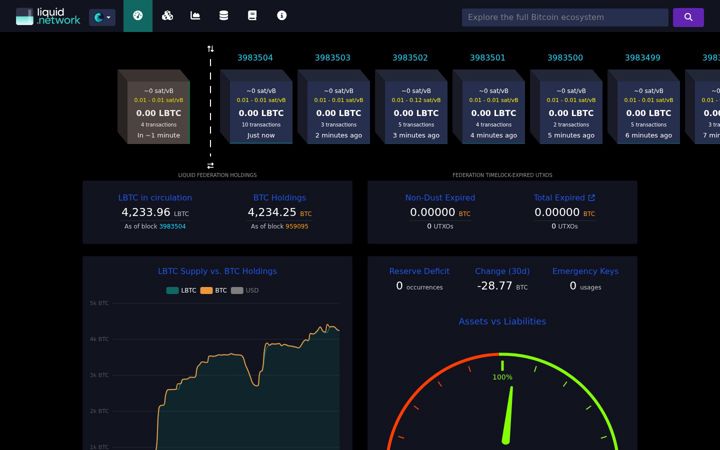Click the Emergency Keys heading
This screenshot has width=720, height=450.
tap(585, 271)
